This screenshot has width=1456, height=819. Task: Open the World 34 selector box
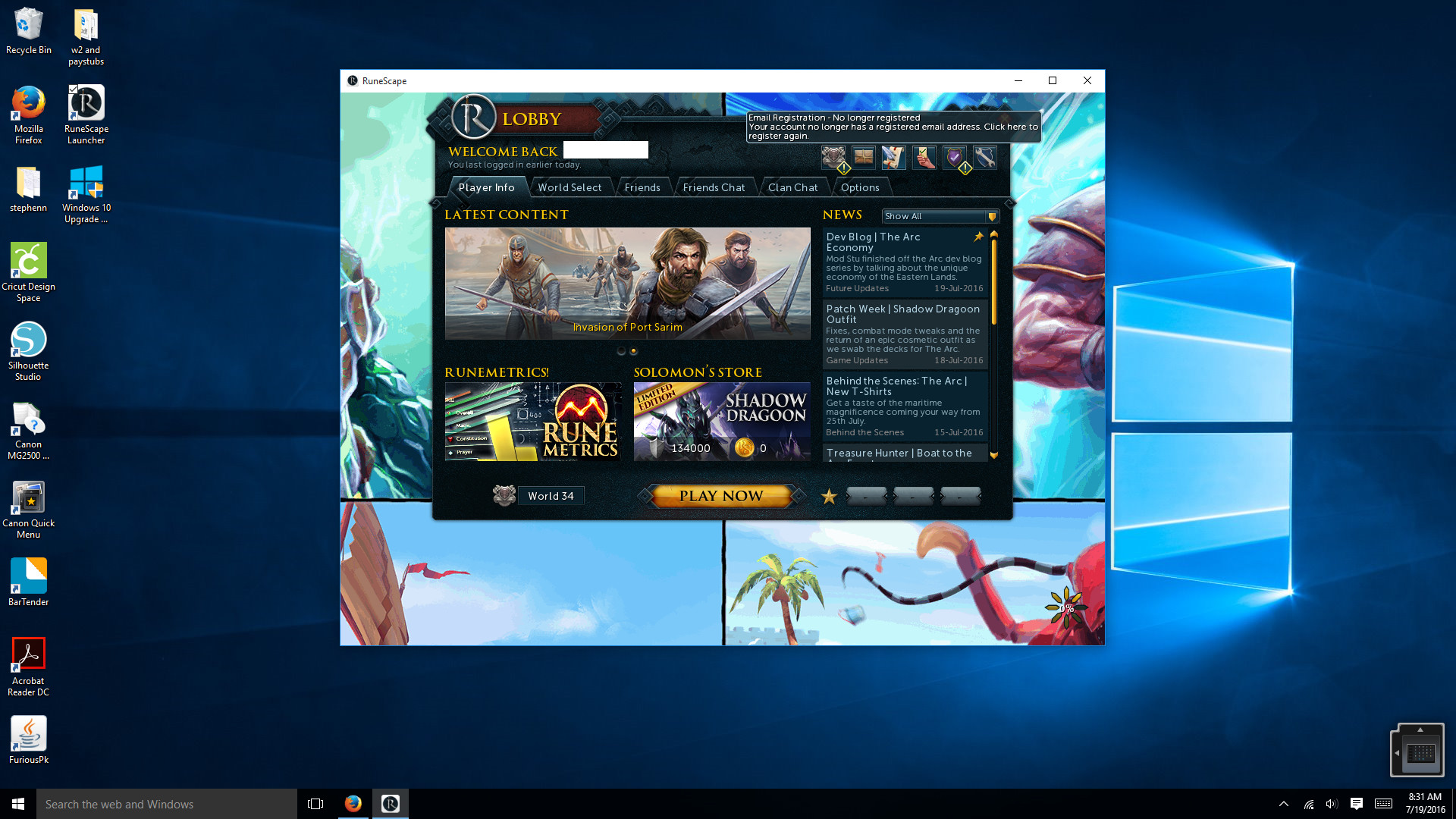click(551, 496)
